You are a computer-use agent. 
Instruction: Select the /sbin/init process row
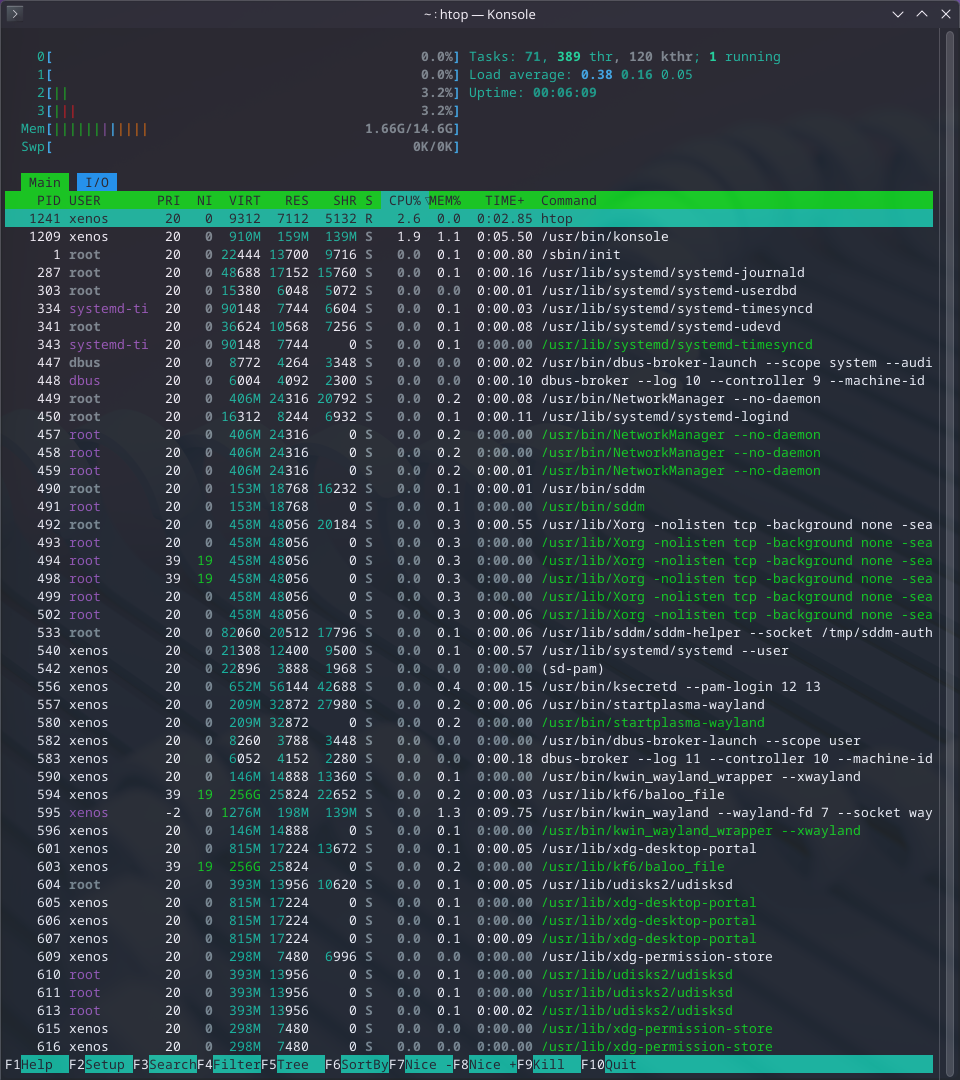(469, 254)
